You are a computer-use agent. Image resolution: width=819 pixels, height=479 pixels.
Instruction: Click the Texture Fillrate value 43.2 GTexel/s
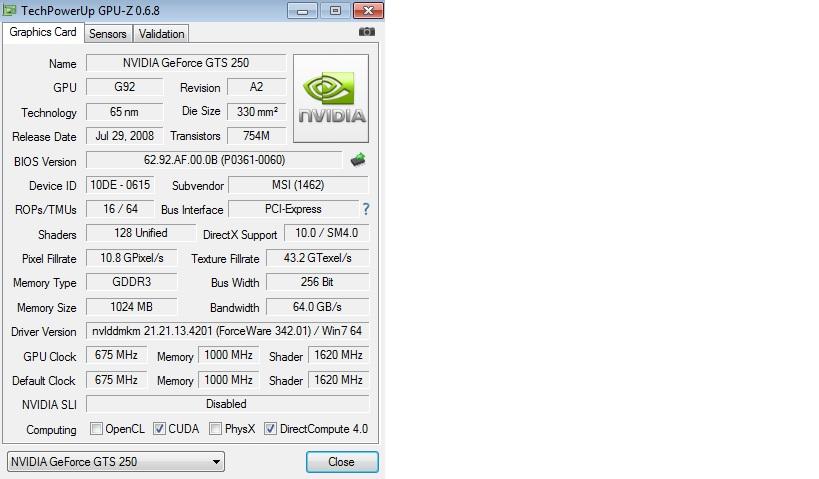pyautogui.click(x=318, y=258)
